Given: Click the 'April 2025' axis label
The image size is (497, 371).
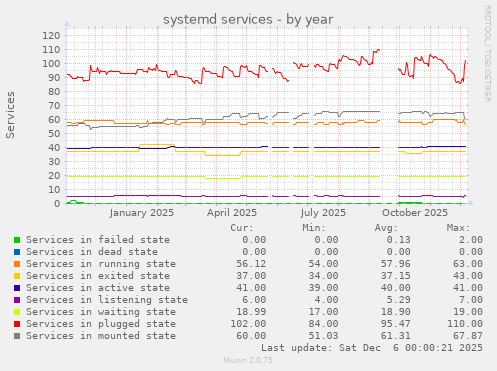Looking at the screenshot, I should click(x=232, y=213).
